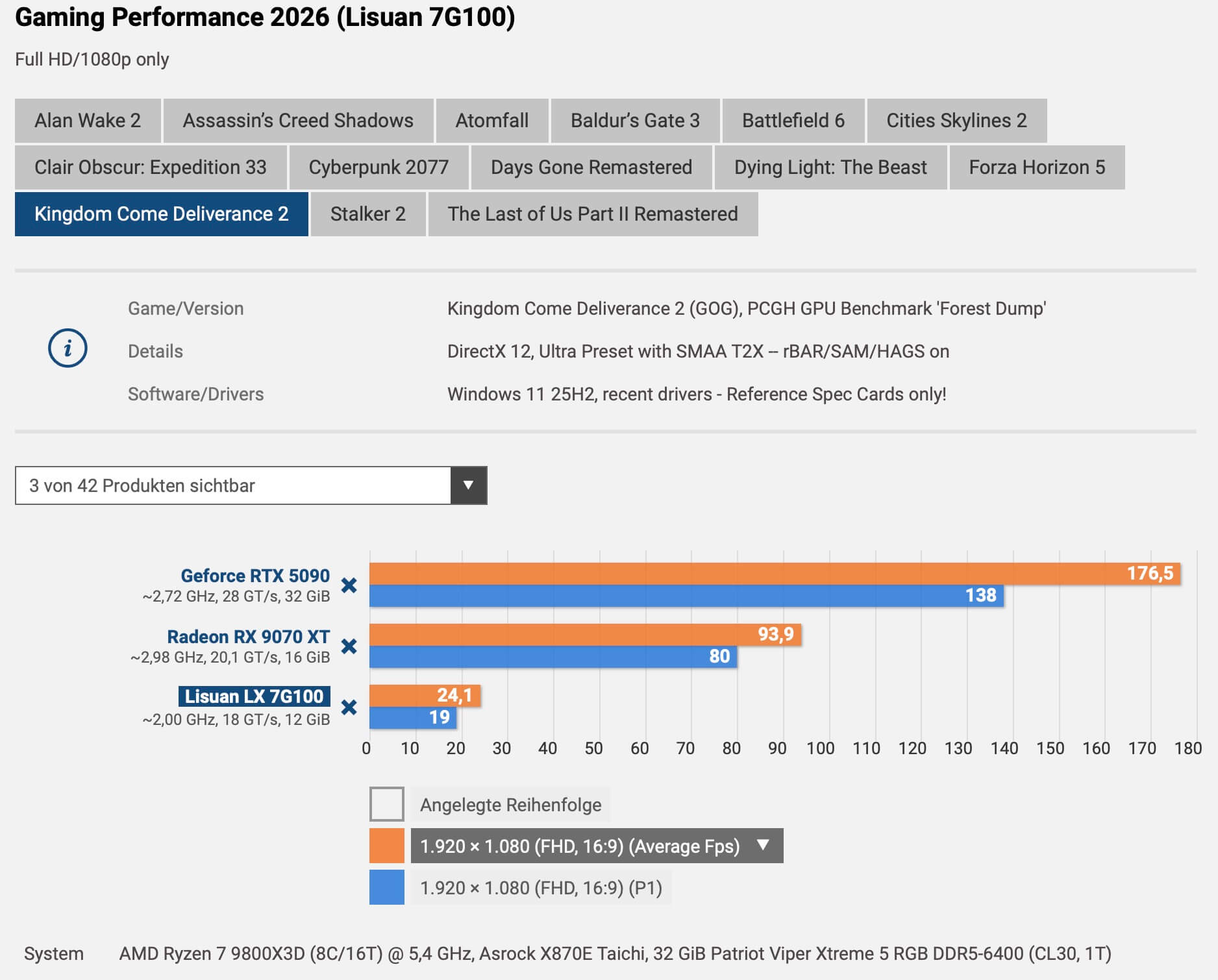Click the AMD Ryzen 7 9800X3D system description
The height and width of the screenshot is (980, 1218).
(x=615, y=953)
